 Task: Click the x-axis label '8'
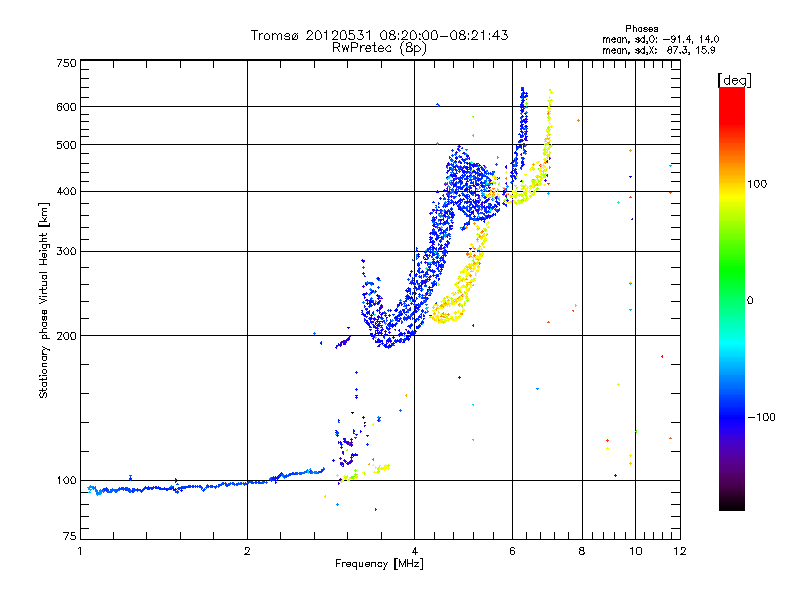(x=582, y=551)
